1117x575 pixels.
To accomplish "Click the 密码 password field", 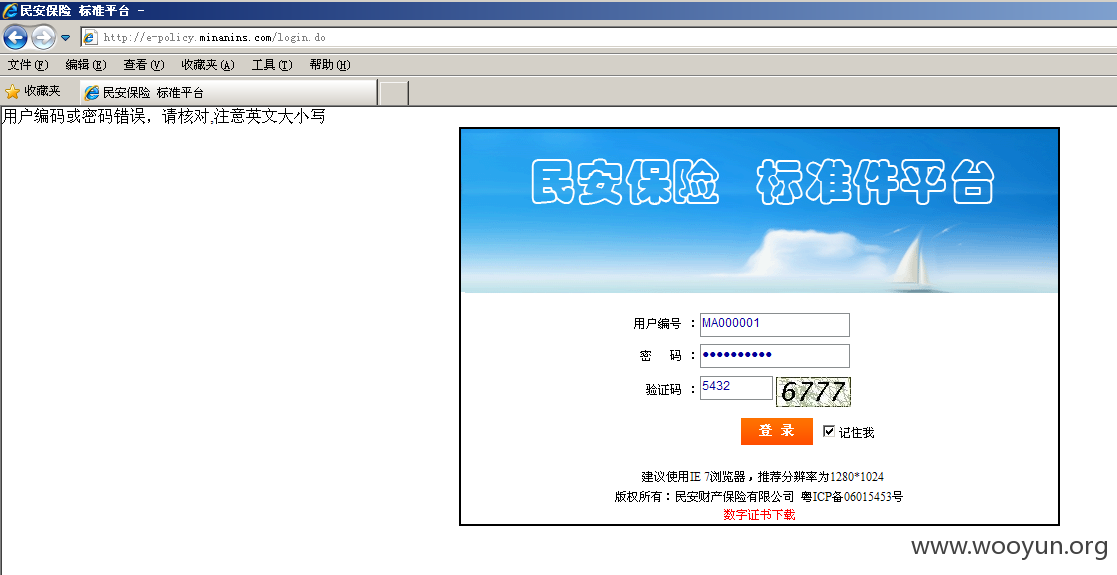I will click(x=774, y=356).
